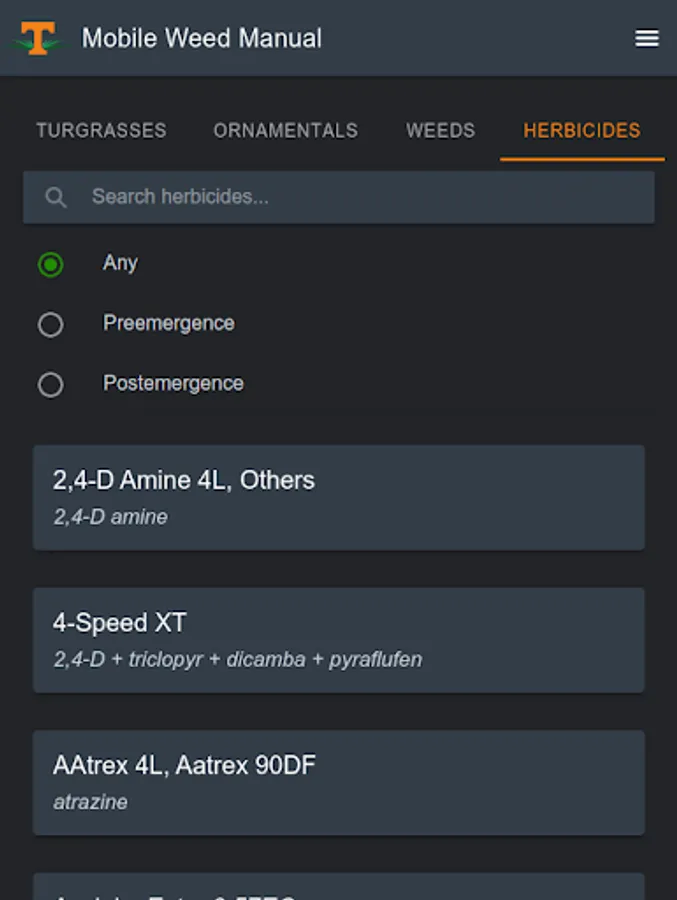Focus the Search herbicides field
Image resolution: width=677 pixels, height=900 pixels.
[x=360, y=197]
